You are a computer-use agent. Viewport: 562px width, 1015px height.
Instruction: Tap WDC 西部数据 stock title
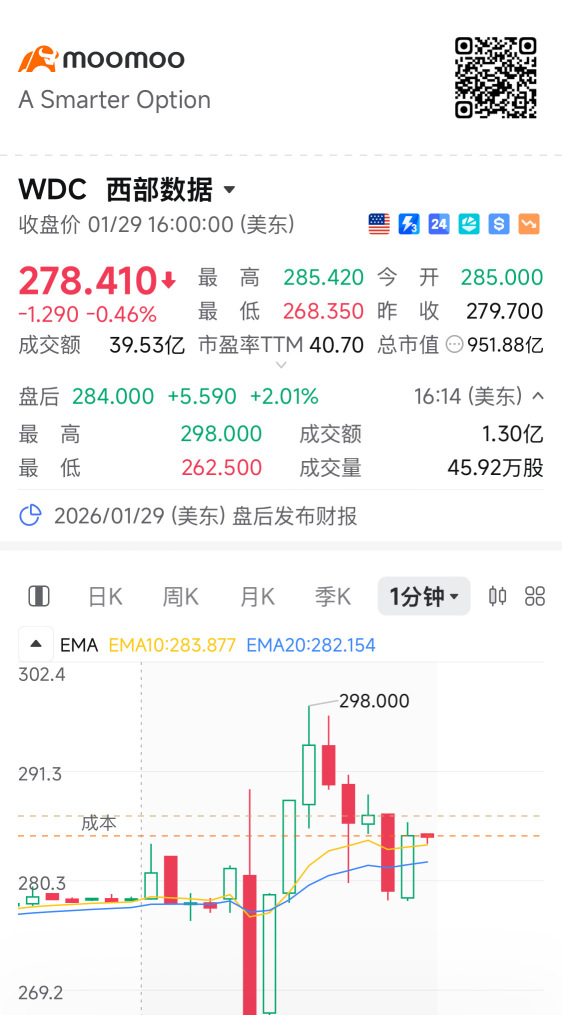[115, 190]
